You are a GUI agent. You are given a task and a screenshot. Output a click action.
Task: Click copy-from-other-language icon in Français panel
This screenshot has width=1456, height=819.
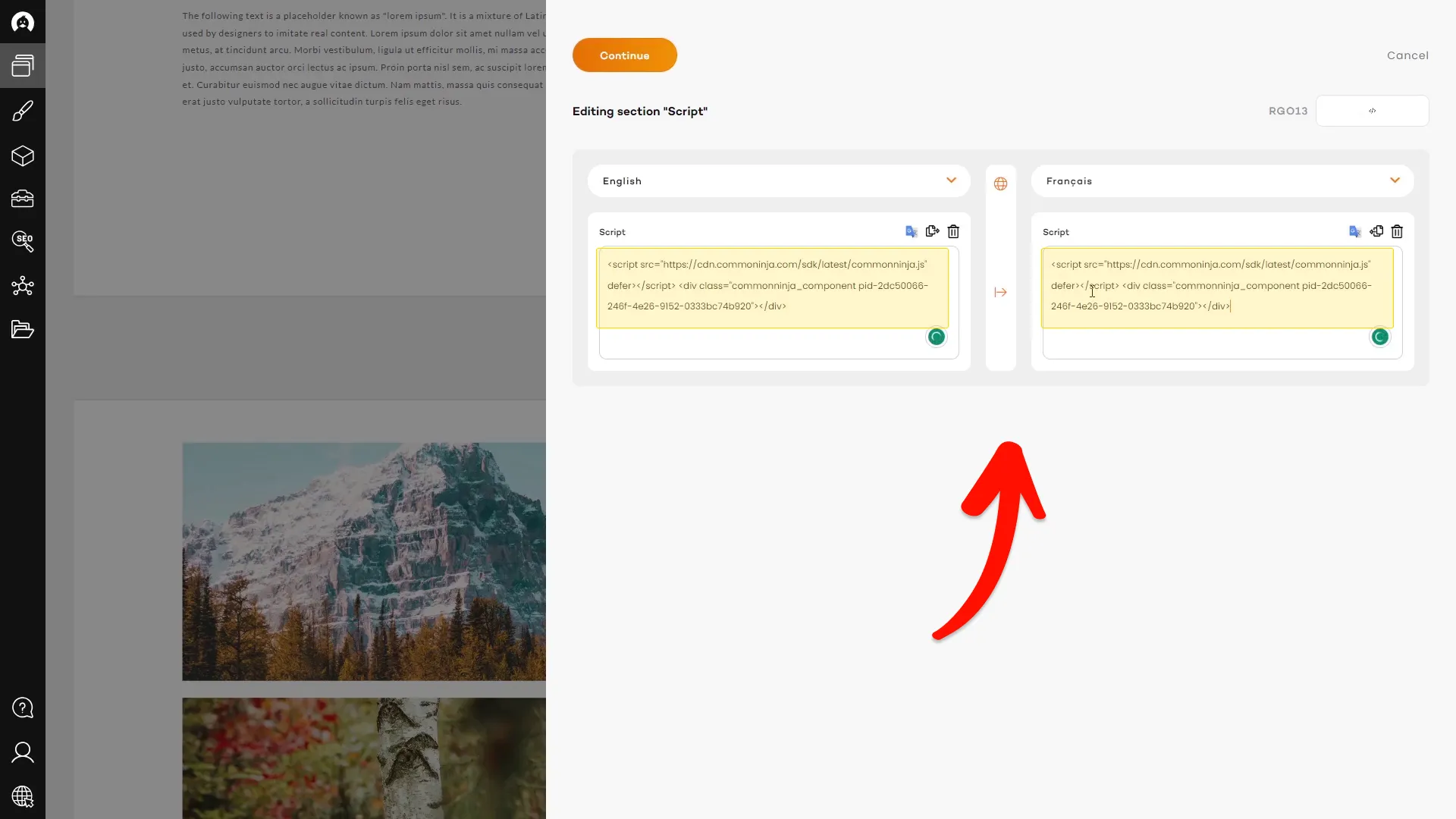point(1376,231)
